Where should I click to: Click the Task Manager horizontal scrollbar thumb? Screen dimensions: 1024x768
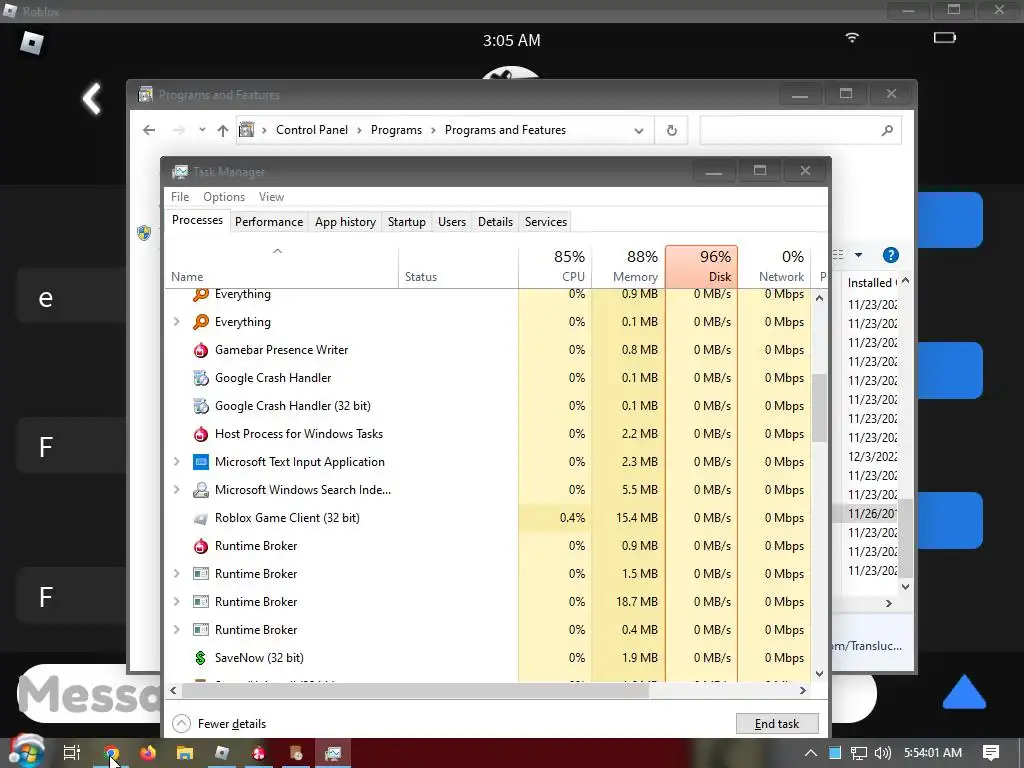(x=415, y=690)
